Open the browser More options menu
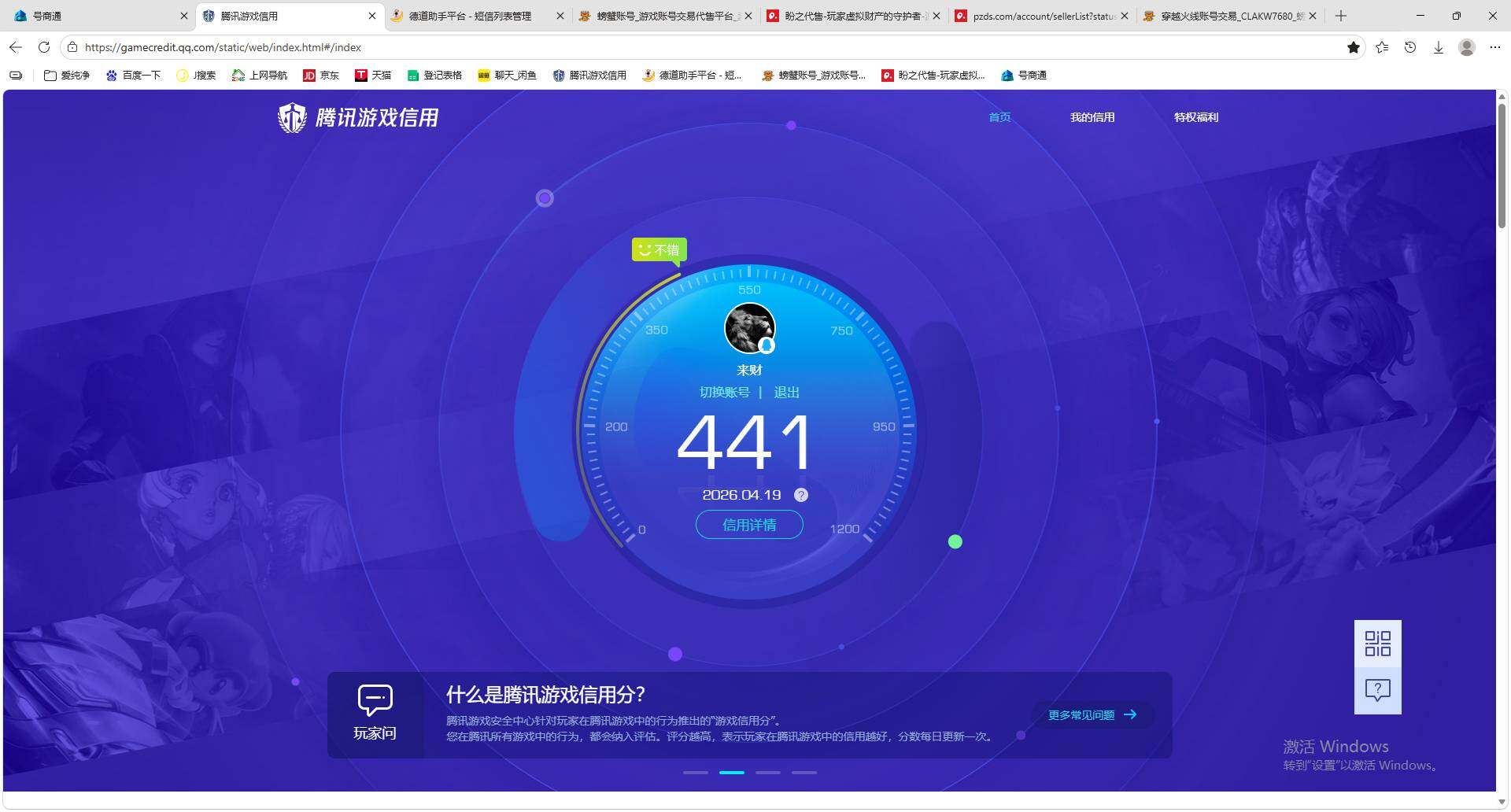This screenshot has height=812, width=1511. tap(1494, 47)
